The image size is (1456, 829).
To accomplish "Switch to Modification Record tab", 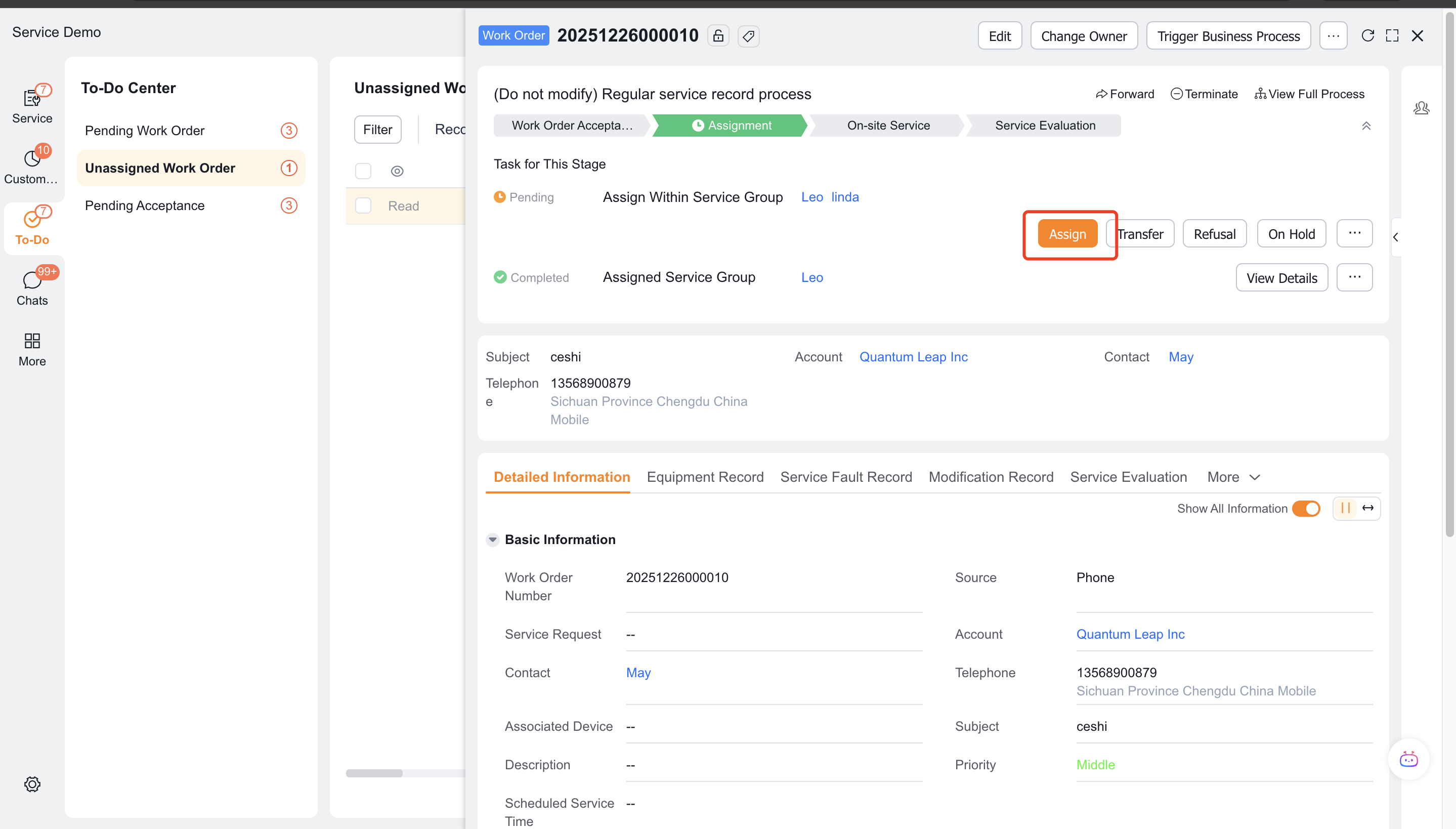I will click(991, 477).
